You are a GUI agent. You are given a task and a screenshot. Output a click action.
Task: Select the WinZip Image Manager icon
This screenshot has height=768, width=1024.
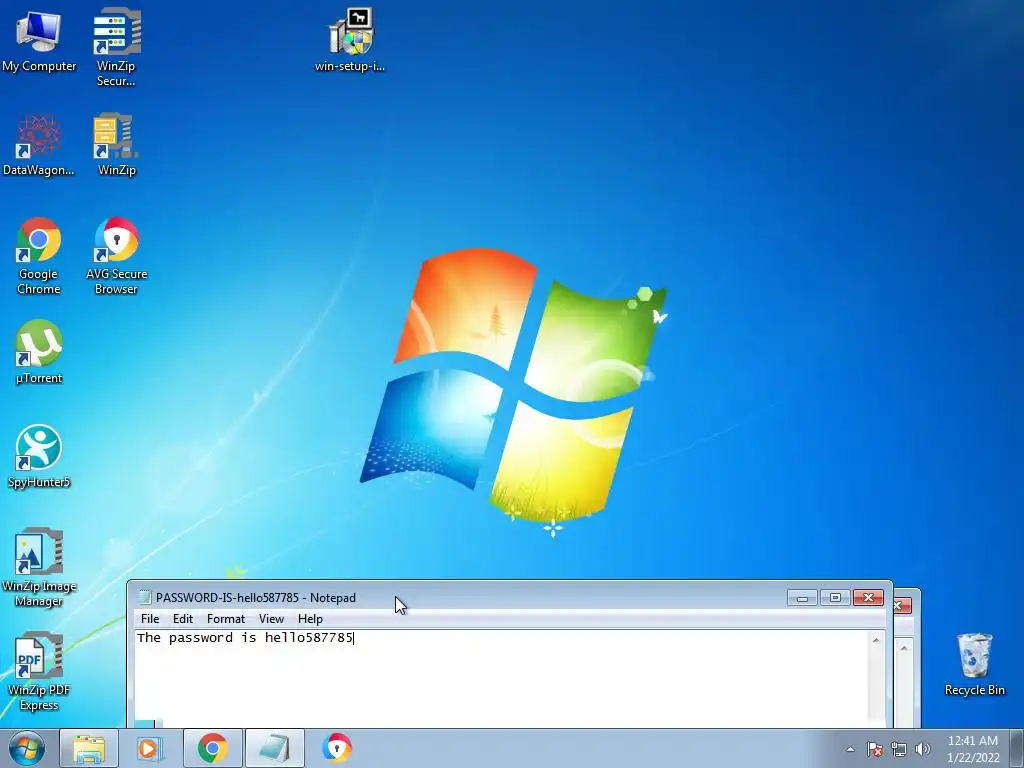(x=39, y=568)
